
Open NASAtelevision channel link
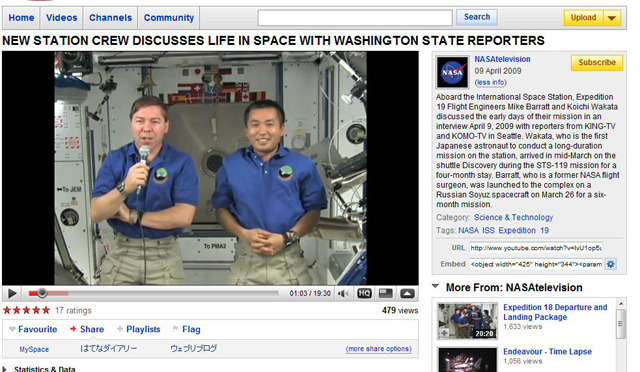(502, 59)
